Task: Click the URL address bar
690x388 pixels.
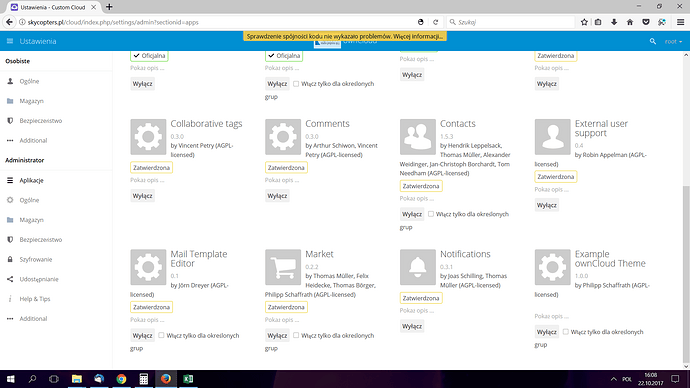Action: coord(220,22)
